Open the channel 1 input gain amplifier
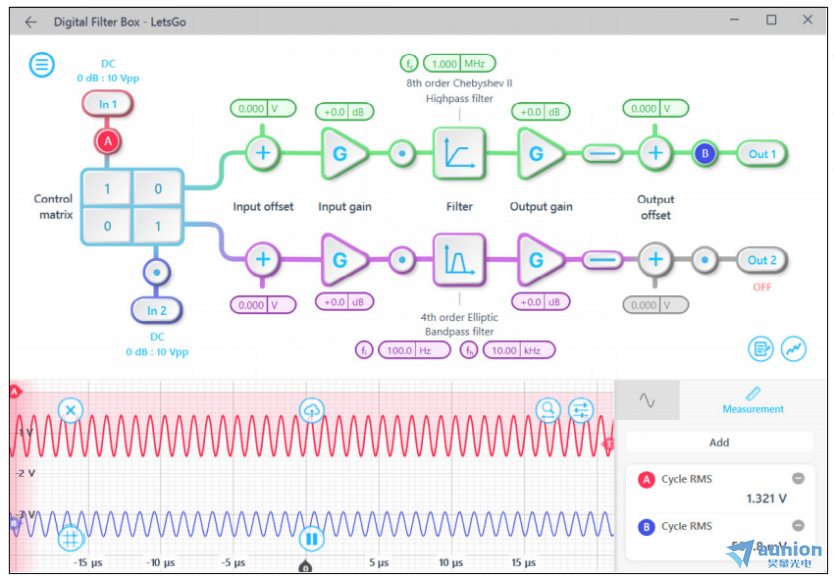This screenshot has width=834, height=579. [x=344, y=154]
